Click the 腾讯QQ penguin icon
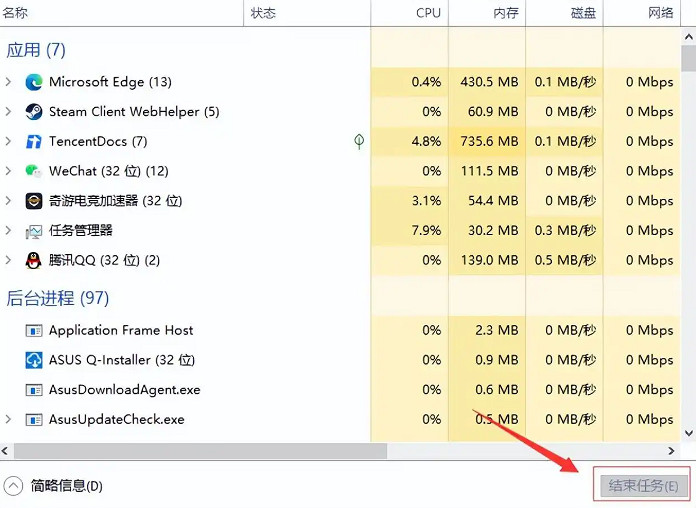This screenshot has height=508, width=696. [34, 261]
